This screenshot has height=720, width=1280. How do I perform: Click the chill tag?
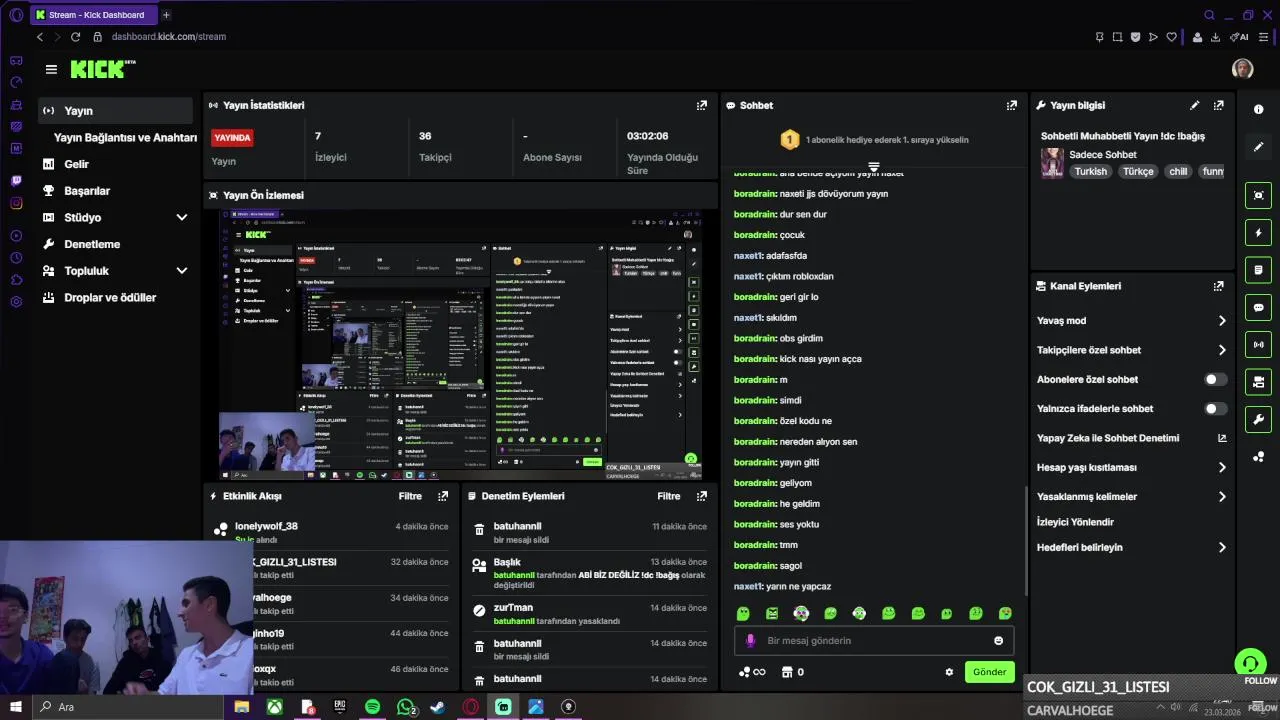(x=1178, y=171)
